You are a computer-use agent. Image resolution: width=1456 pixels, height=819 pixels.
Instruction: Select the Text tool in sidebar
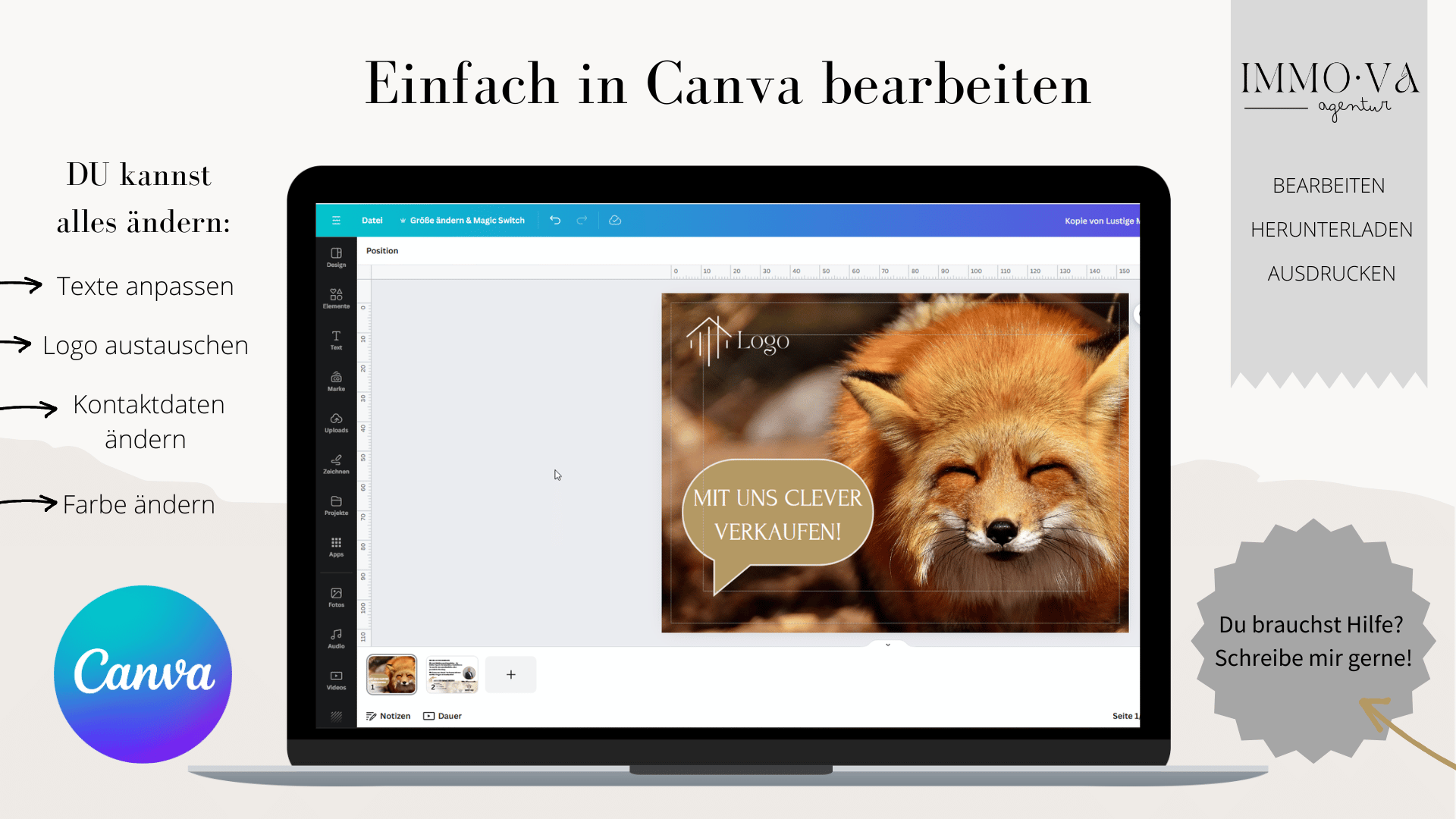click(336, 340)
